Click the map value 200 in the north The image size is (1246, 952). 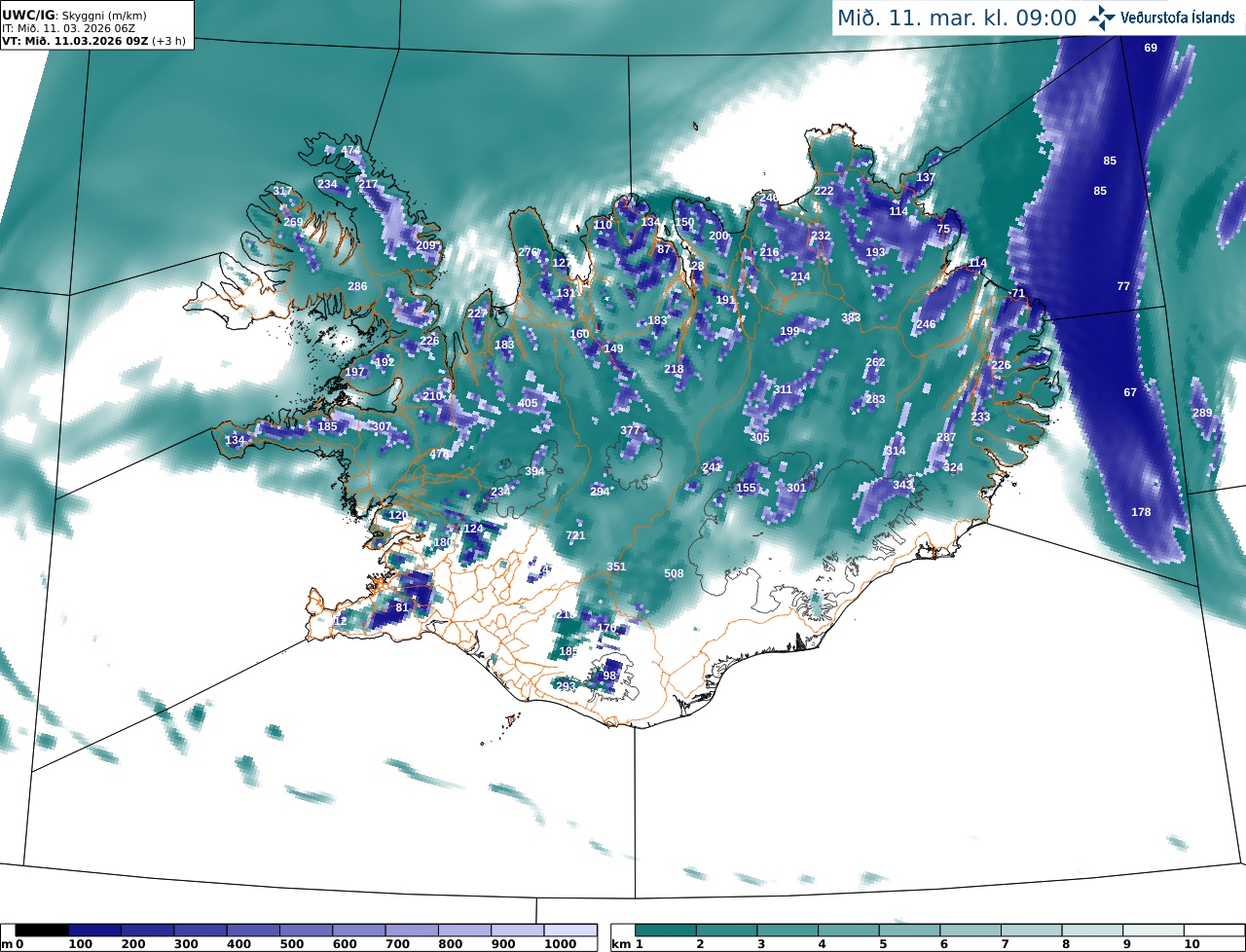[719, 236]
